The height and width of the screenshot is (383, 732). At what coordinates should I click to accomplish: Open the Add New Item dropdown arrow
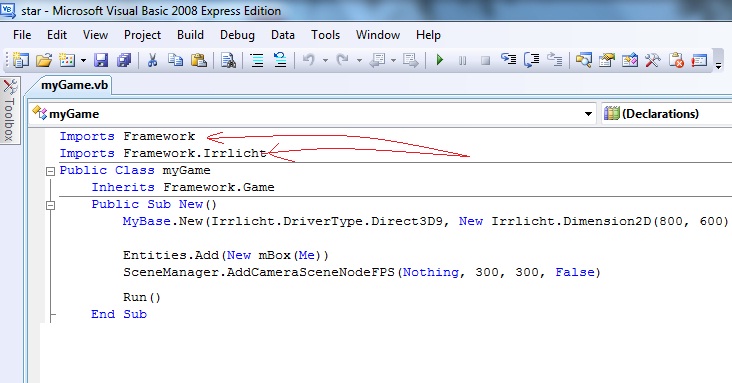[83, 61]
